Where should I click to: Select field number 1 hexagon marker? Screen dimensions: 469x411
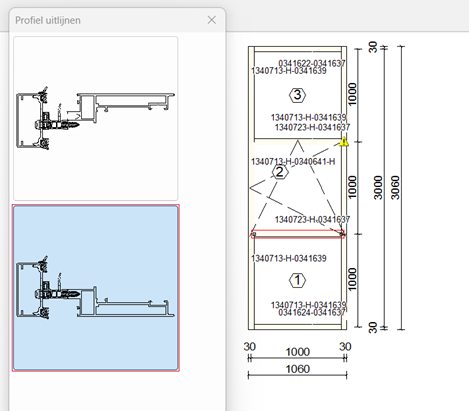pos(297,280)
